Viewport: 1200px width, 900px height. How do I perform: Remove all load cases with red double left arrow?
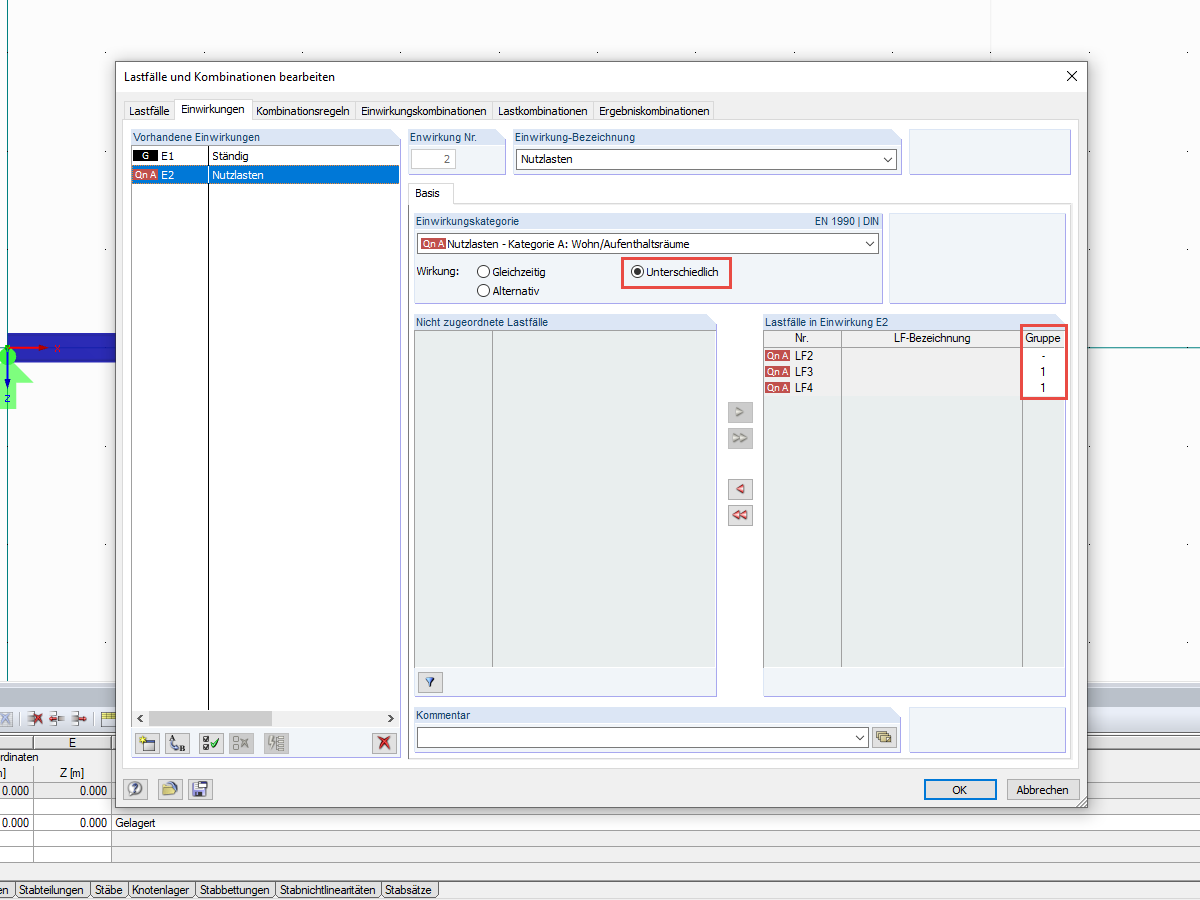click(740, 515)
